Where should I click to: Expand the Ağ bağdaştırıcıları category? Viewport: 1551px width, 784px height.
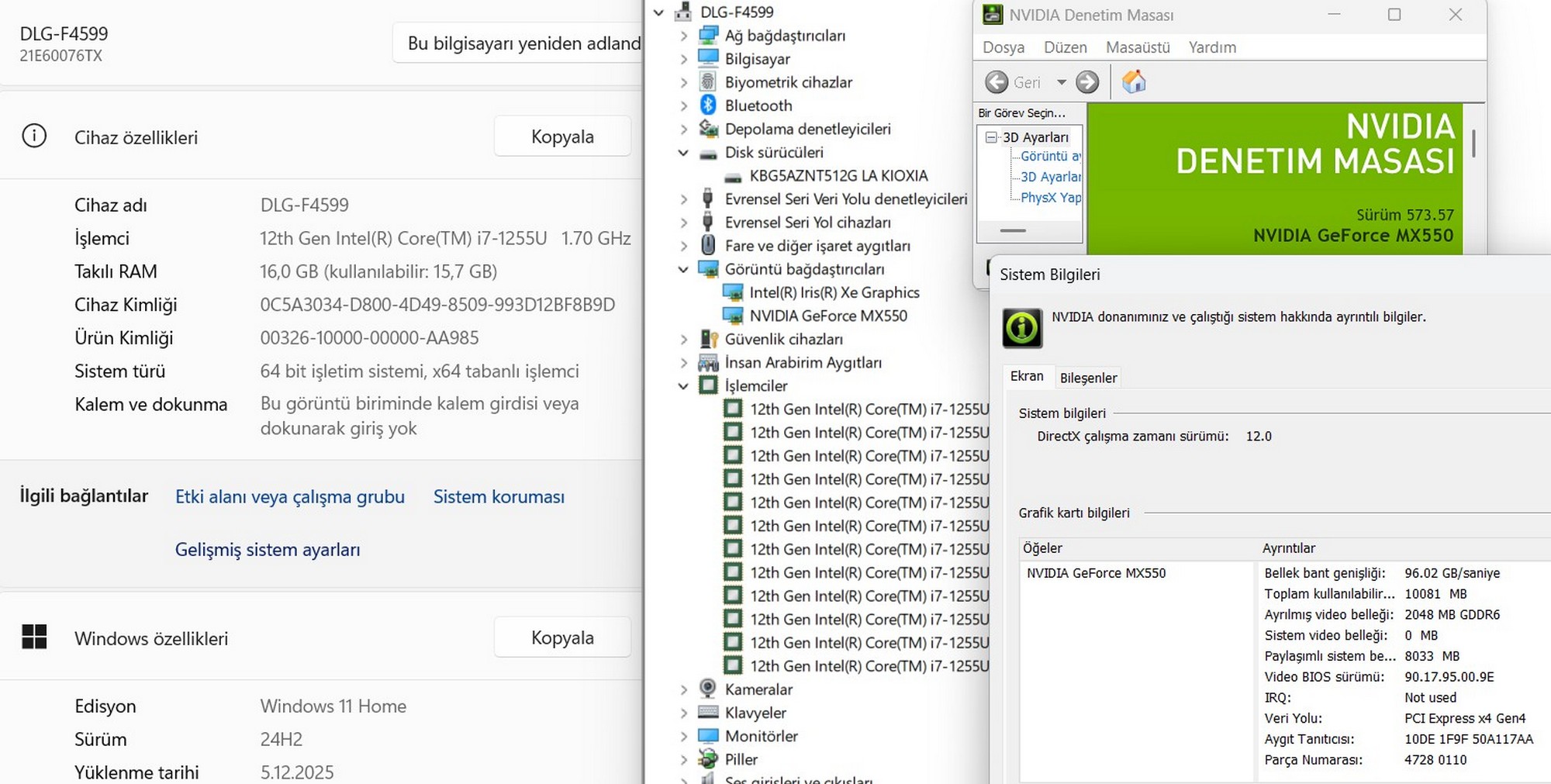click(x=683, y=36)
